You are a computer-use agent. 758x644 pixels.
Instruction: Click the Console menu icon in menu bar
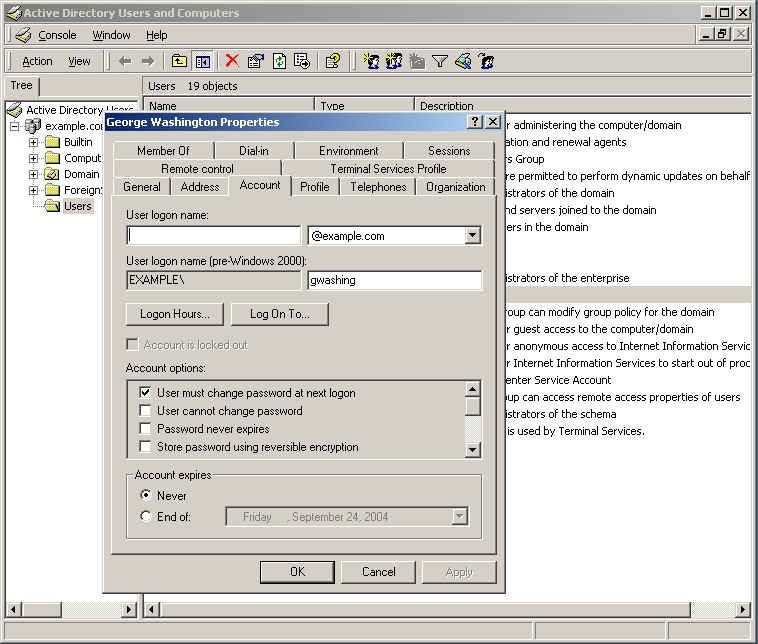coord(23,35)
